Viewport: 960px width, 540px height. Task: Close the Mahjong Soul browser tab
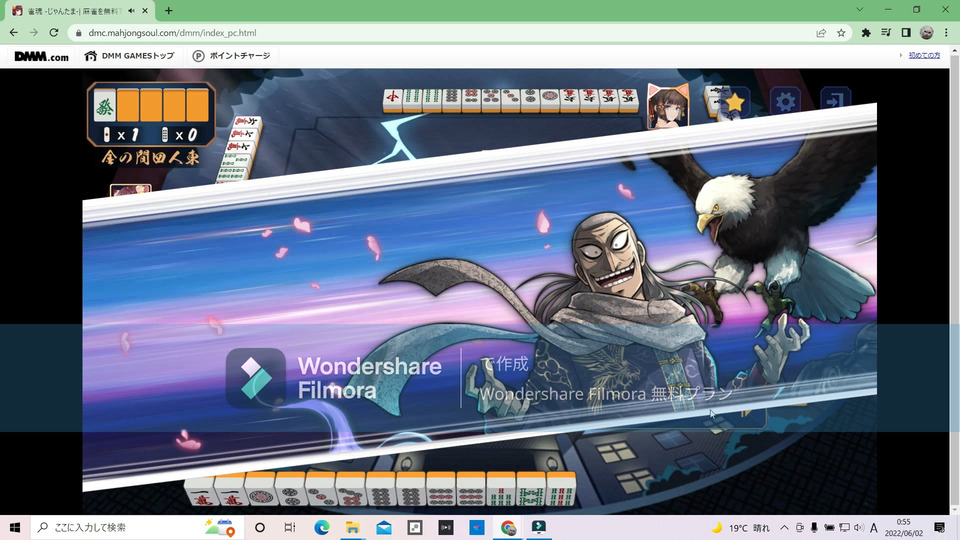point(145,10)
